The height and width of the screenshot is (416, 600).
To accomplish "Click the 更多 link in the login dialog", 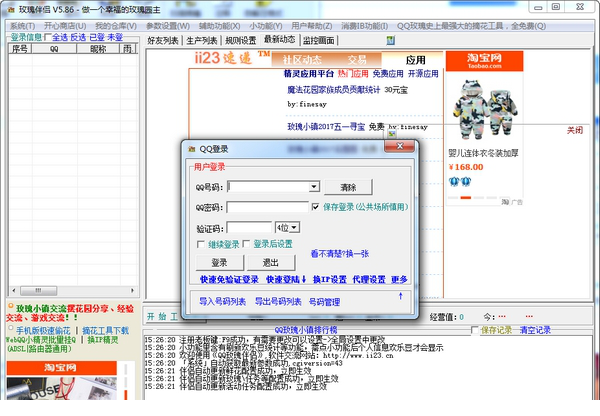I will tap(399, 280).
